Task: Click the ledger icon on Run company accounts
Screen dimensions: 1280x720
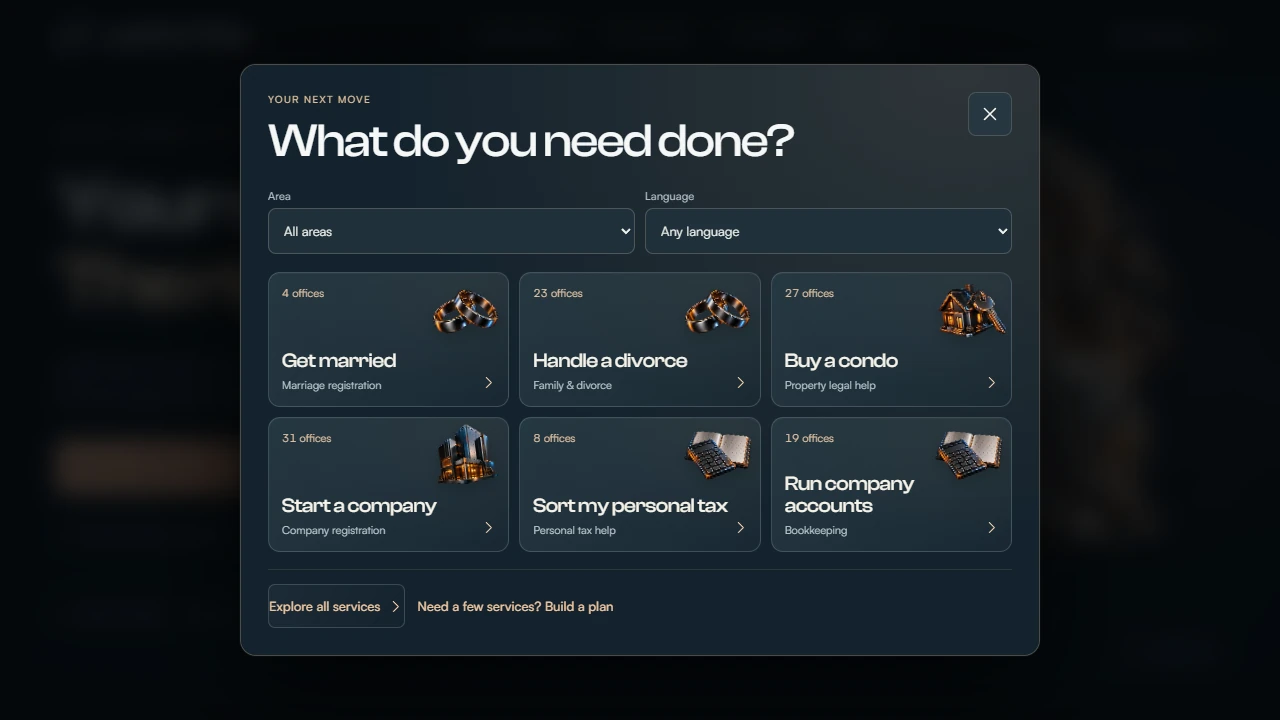Action: (970, 456)
